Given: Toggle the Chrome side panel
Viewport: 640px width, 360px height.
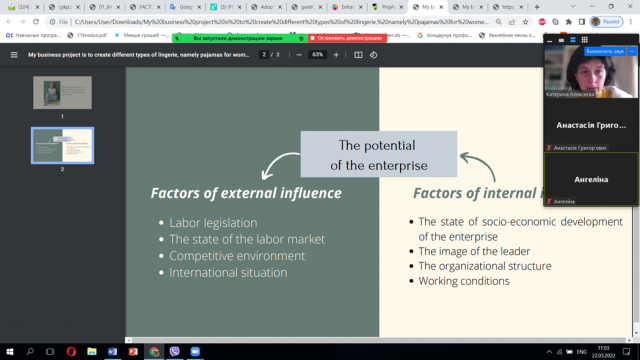Looking at the screenshot, I should [x=582, y=22].
